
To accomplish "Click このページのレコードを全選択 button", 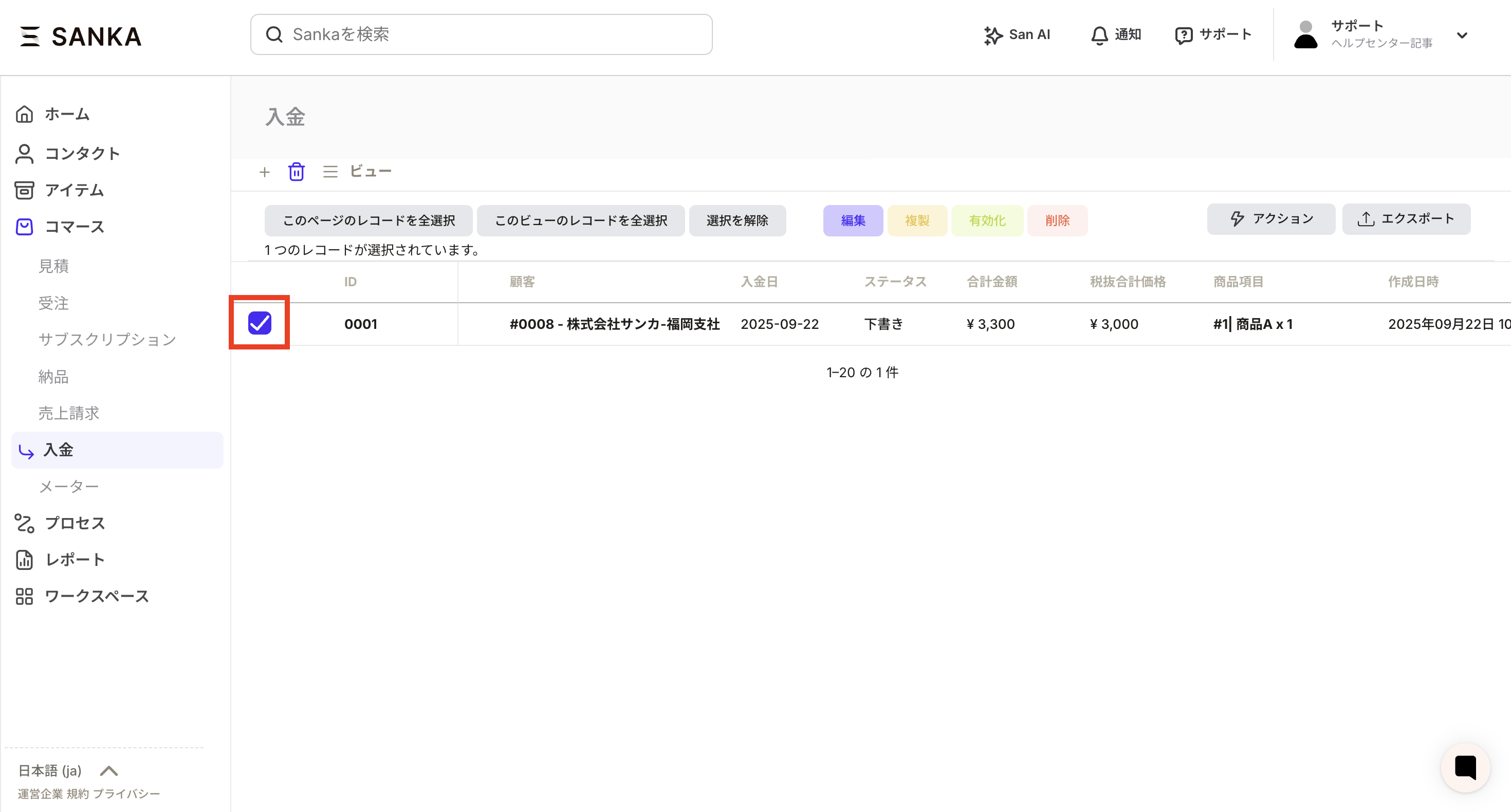I will tap(368, 220).
